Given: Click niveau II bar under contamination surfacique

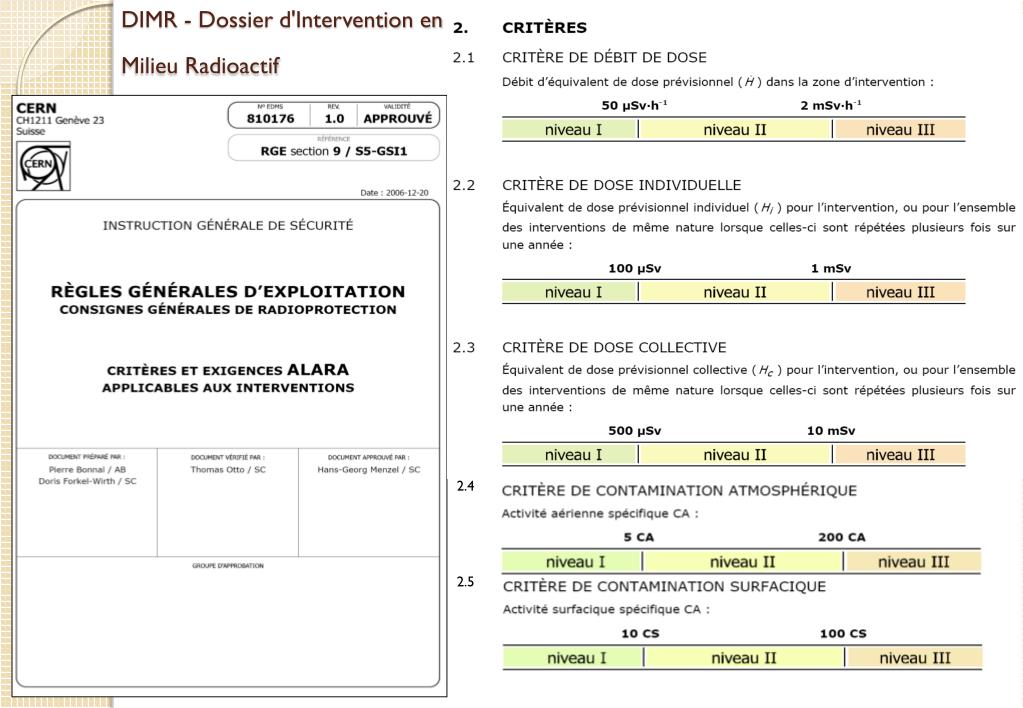Looking at the screenshot, I should (x=744, y=658).
